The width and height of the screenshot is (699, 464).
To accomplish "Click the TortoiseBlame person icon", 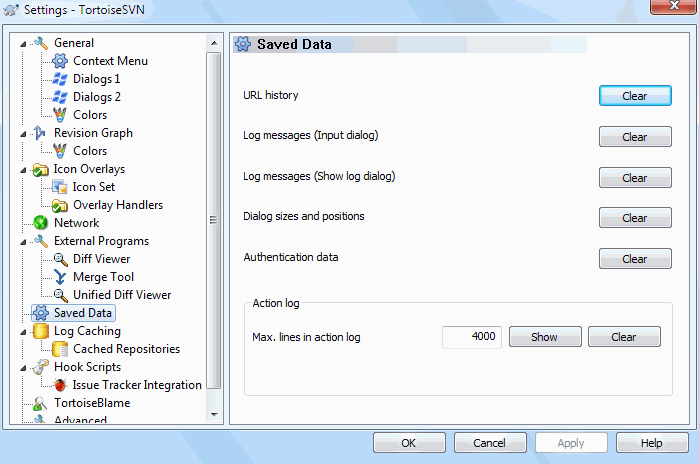I will pyautogui.click(x=40, y=403).
